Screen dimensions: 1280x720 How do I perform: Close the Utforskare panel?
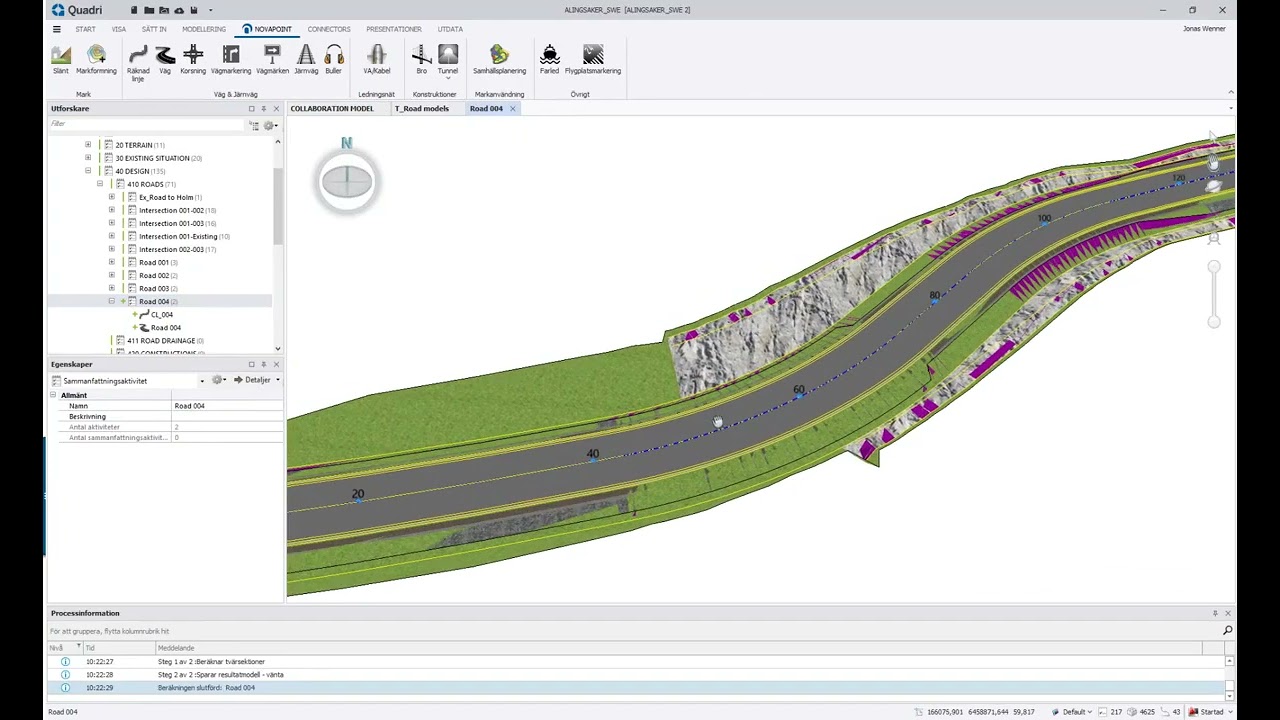pyautogui.click(x=276, y=109)
